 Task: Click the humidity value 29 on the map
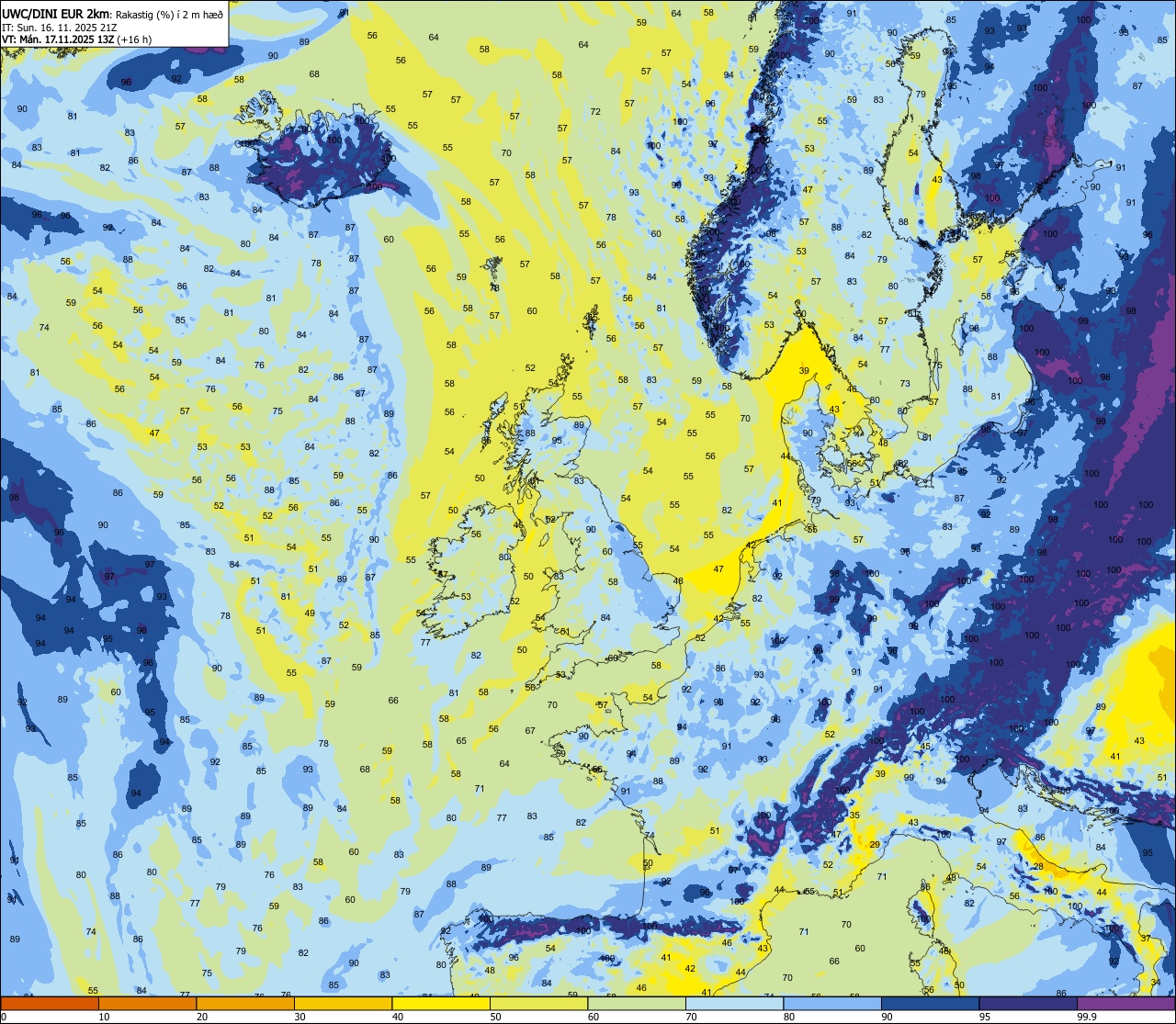[875, 844]
